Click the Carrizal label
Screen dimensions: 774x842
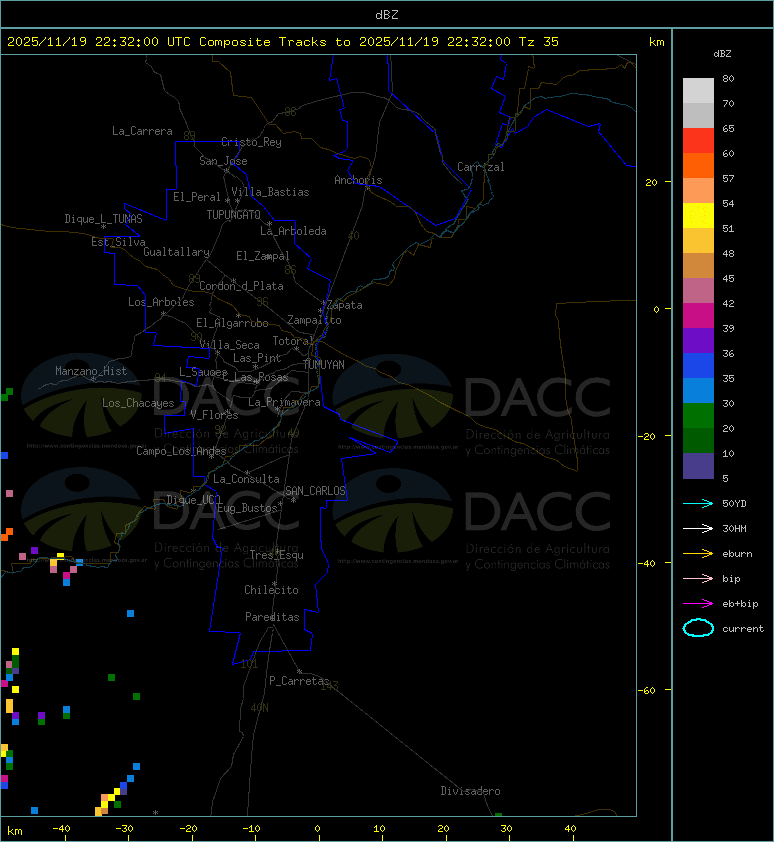(481, 167)
